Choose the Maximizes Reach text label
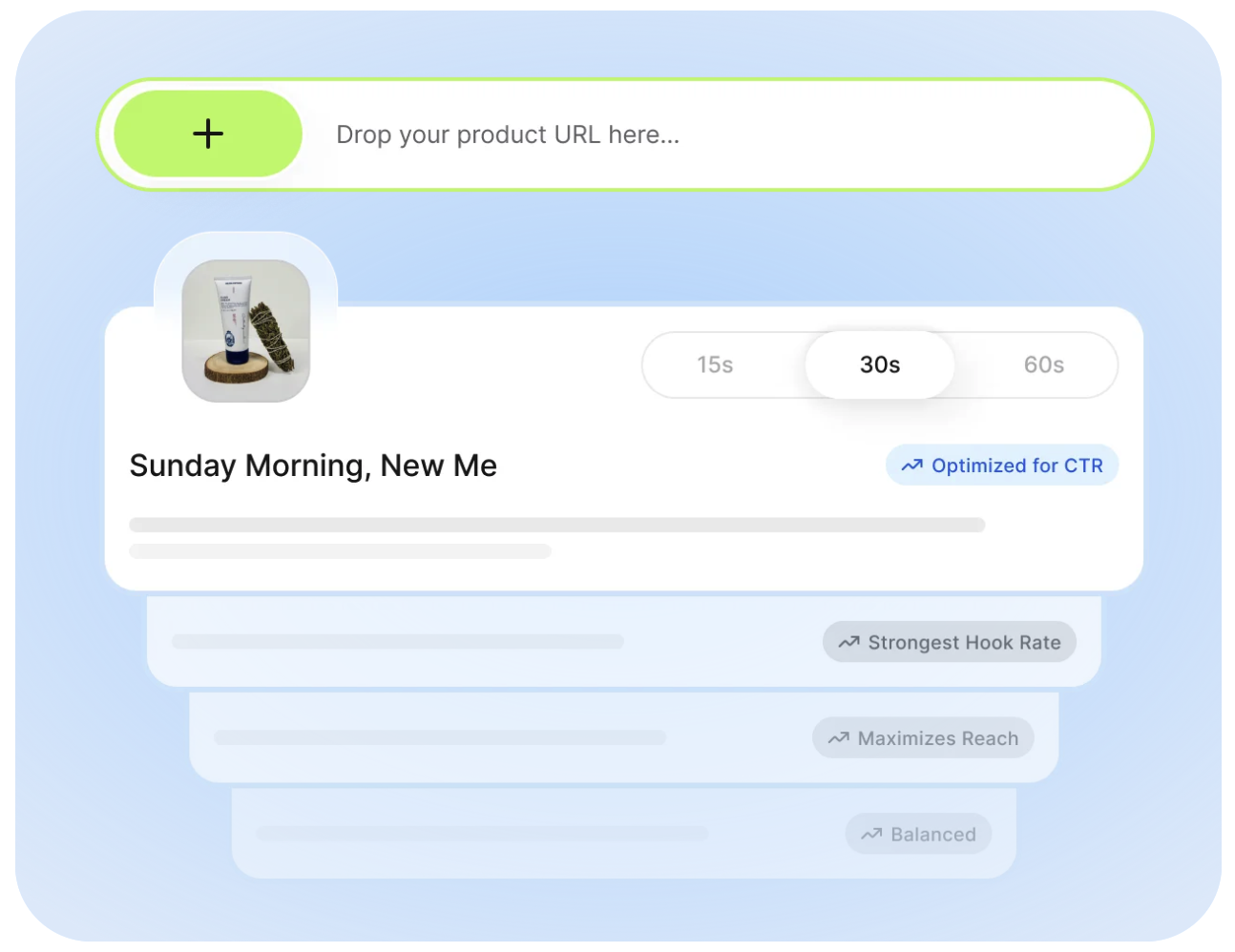Viewport: 1235px width, 952px height. [x=937, y=738]
